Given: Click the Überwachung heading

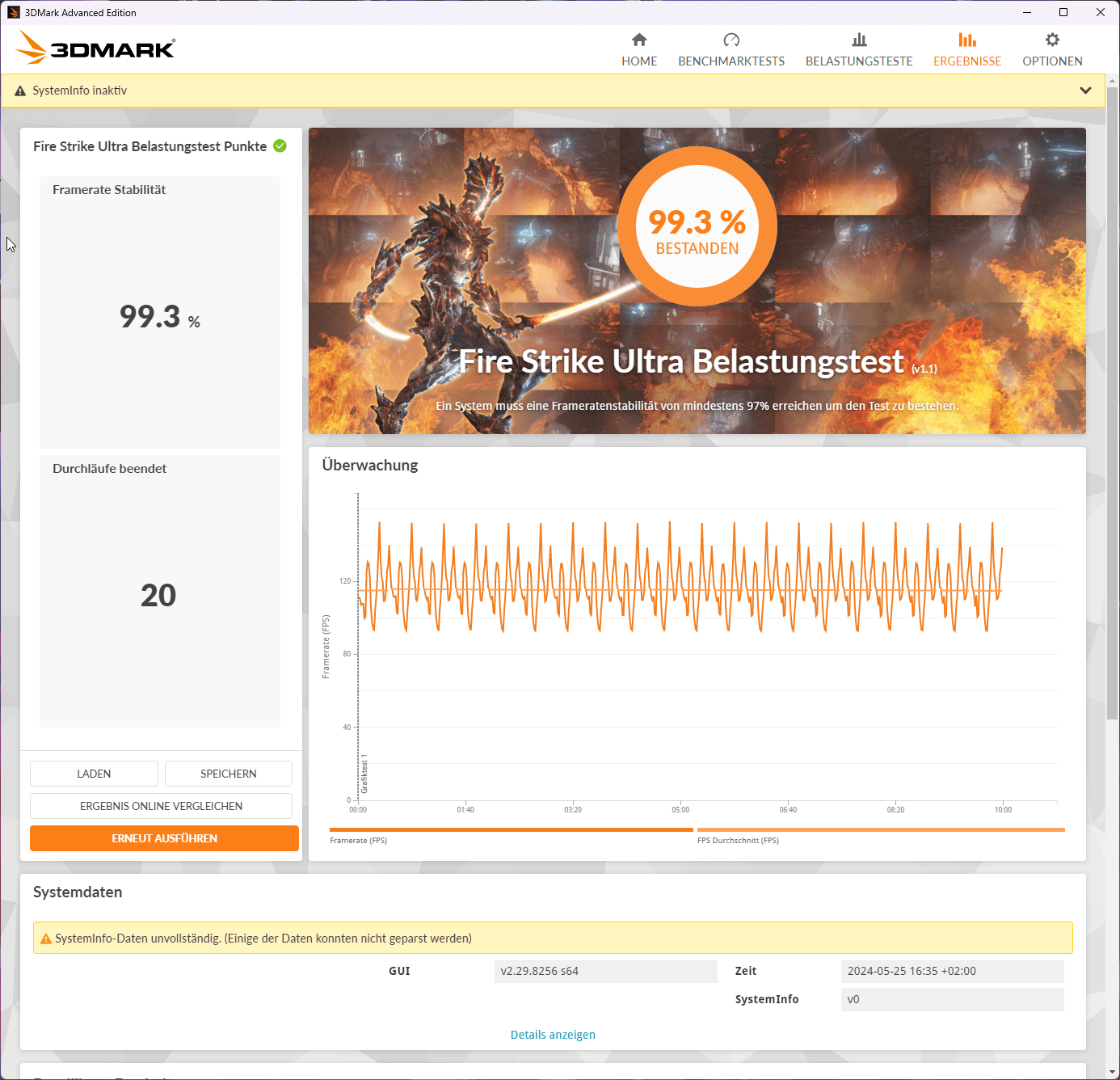Looking at the screenshot, I should click(370, 465).
